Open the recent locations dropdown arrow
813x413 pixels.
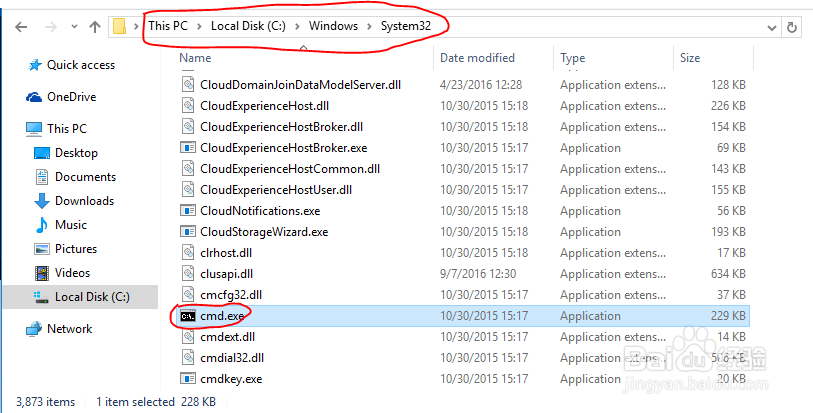coord(74,27)
